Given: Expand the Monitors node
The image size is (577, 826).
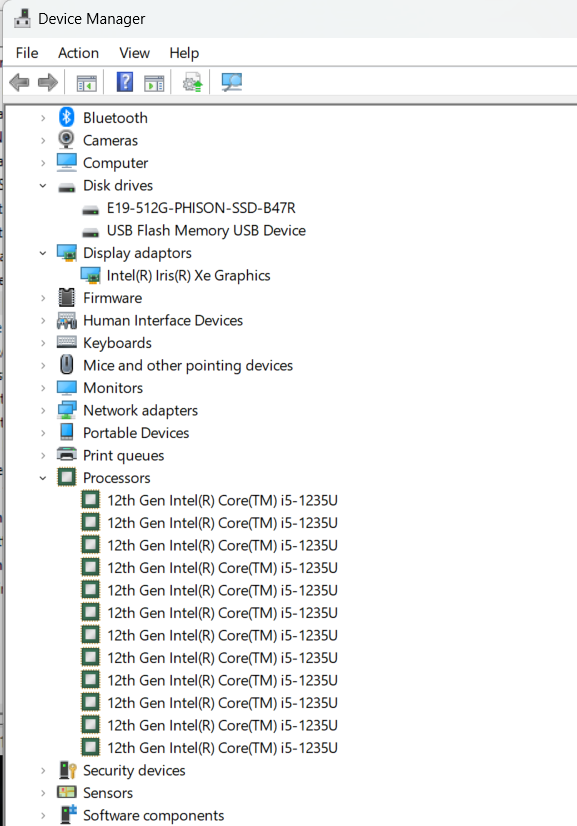Looking at the screenshot, I should (x=43, y=388).
